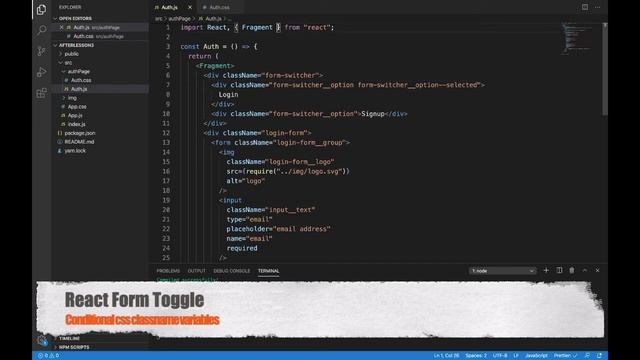Click the split editor icon
The width and height of the screenshot is (640, 360).
pos(585,7)
